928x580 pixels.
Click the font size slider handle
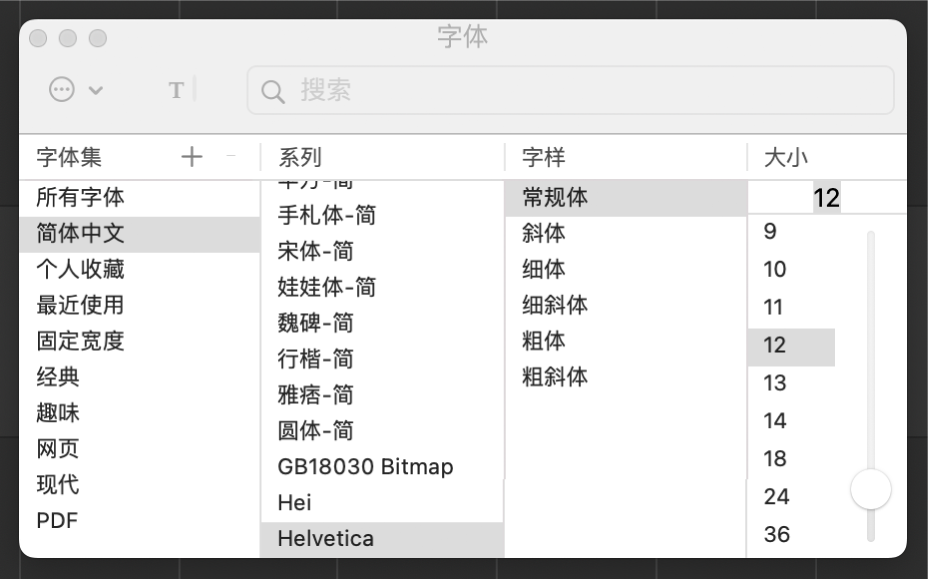point(869,489)
